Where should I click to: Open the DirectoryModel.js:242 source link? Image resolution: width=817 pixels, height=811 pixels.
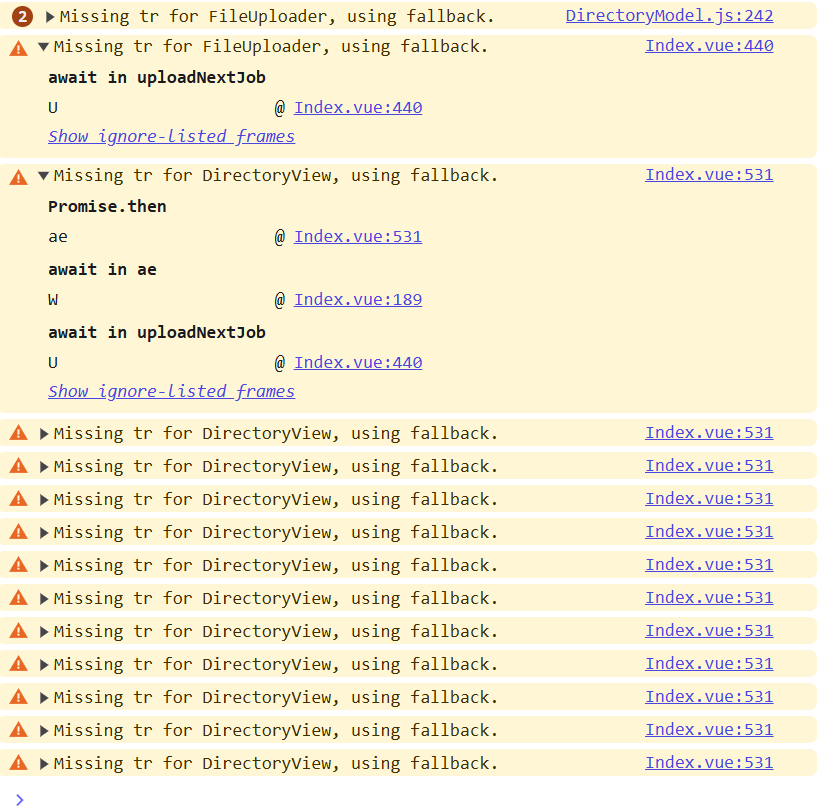click(x=669, y=15)
